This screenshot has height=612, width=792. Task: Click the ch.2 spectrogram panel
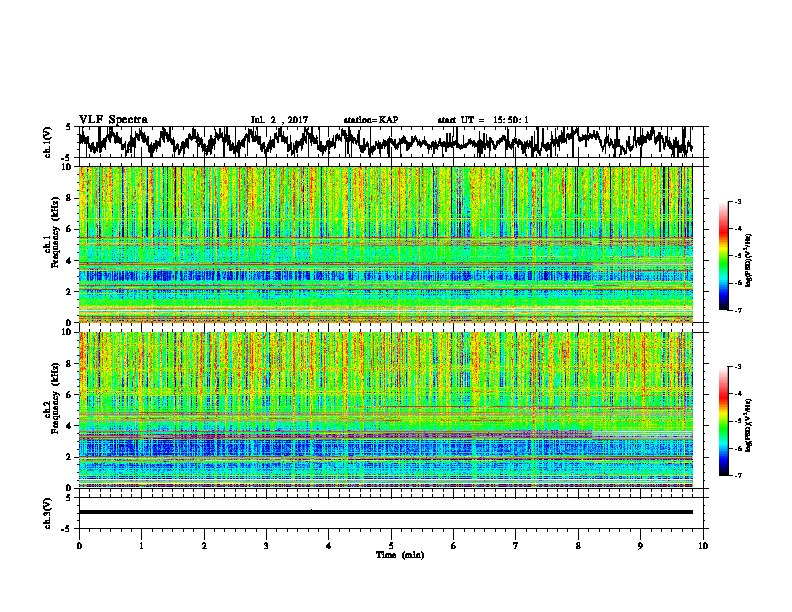(385, 410)
